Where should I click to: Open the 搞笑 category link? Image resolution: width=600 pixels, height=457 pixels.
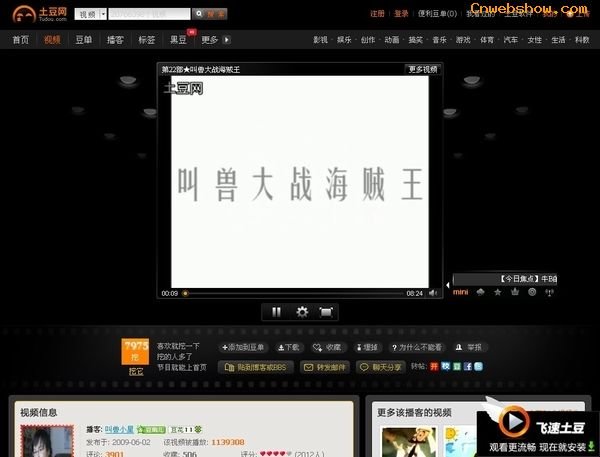pos(416,40)
